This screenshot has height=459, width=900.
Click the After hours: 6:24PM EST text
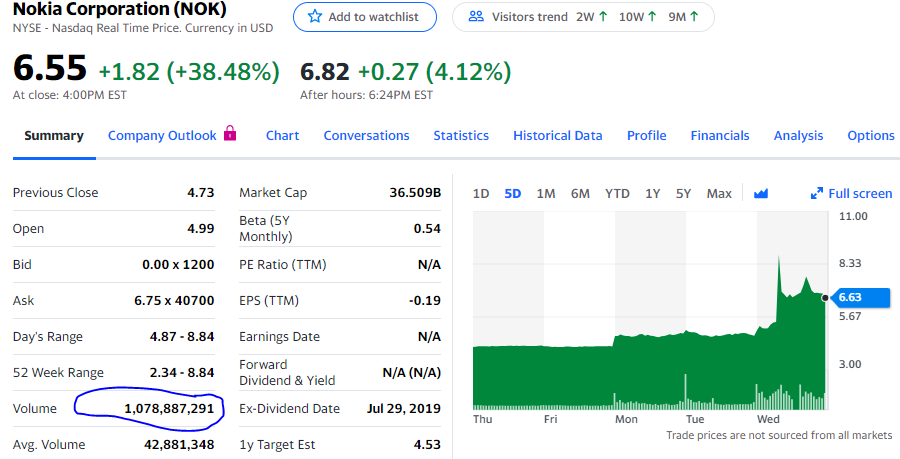click(x=366, y=95)
